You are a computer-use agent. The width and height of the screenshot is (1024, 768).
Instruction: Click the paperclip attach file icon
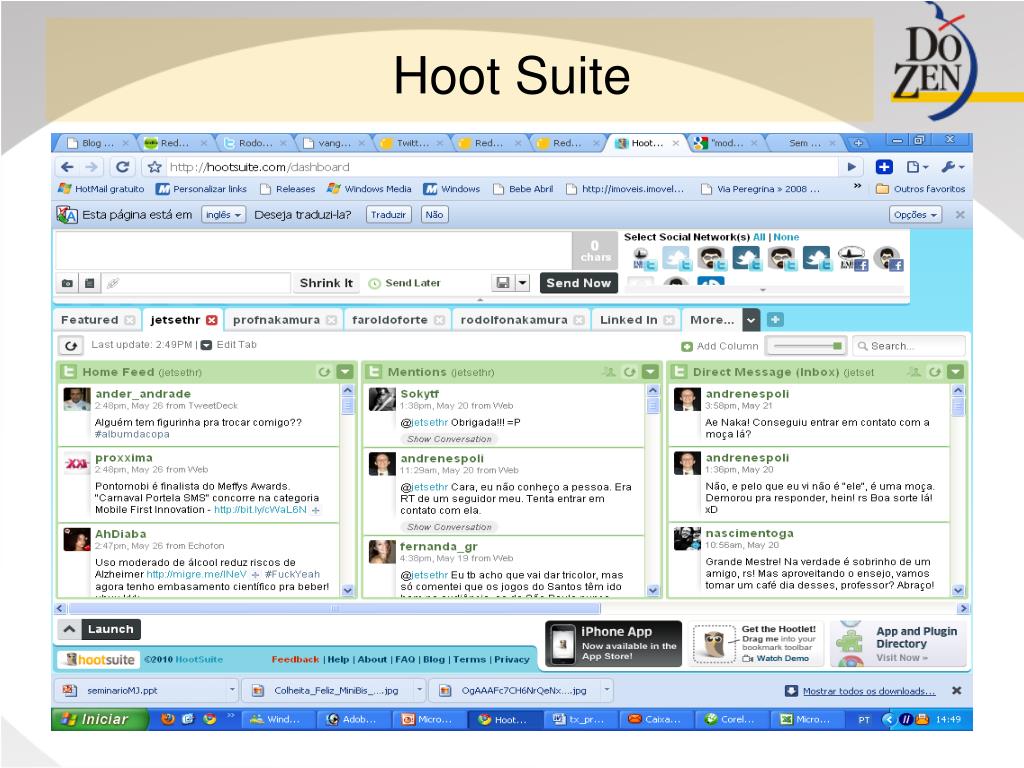pos(112,283)
